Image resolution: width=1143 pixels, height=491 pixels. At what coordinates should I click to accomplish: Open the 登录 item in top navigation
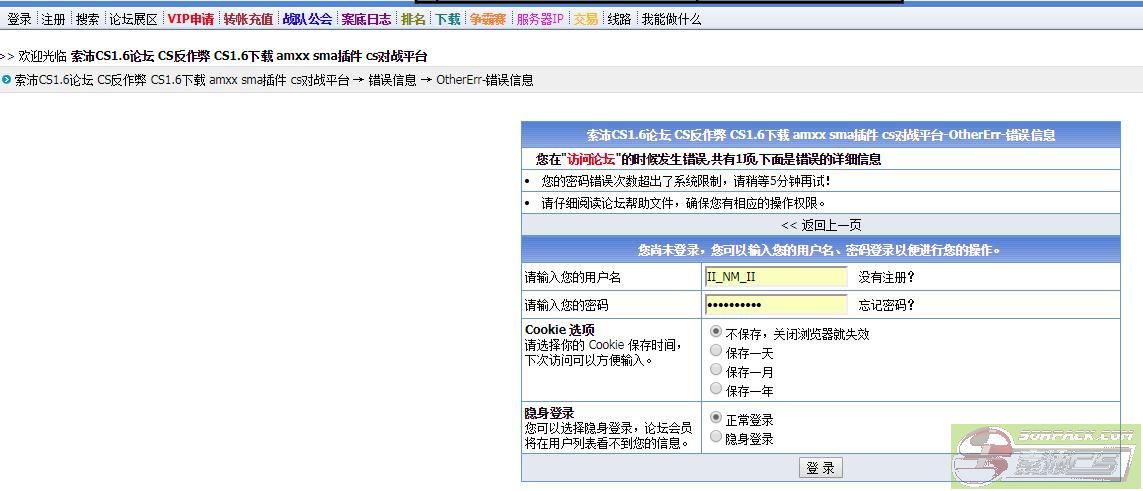point(19,19)
